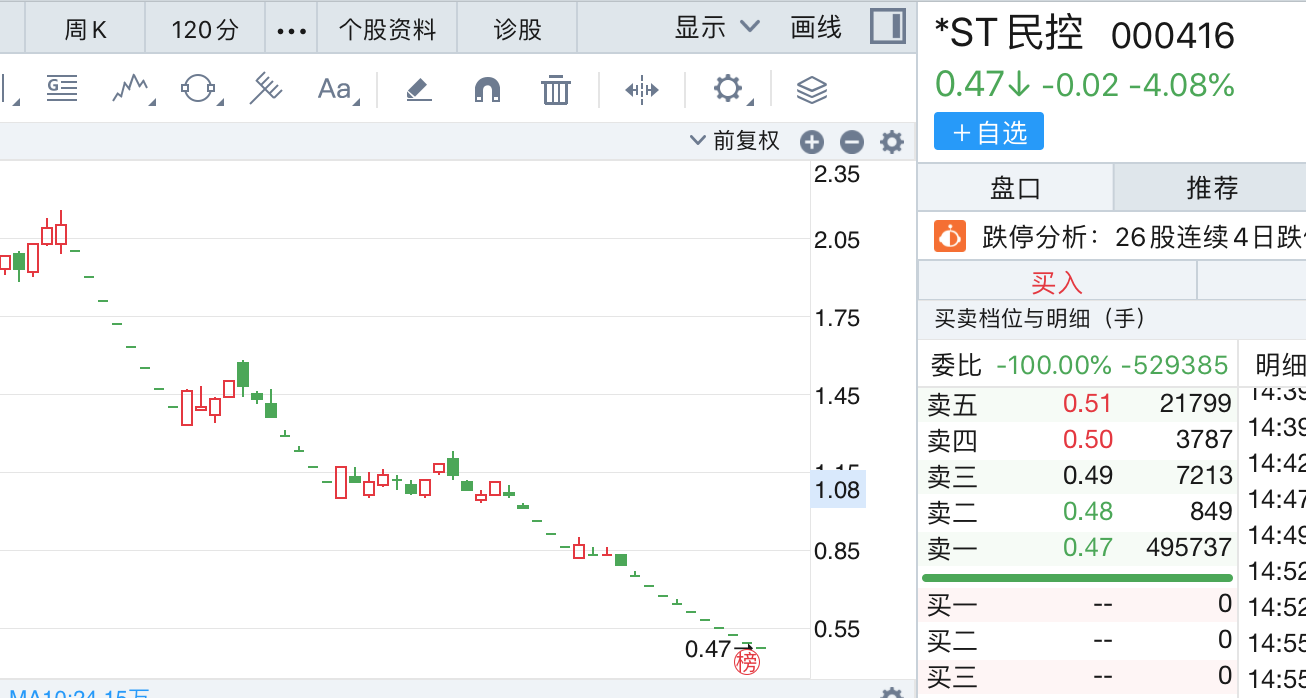Select the wave line drawing tool
1306x698 pixels.
click(131, 90)
